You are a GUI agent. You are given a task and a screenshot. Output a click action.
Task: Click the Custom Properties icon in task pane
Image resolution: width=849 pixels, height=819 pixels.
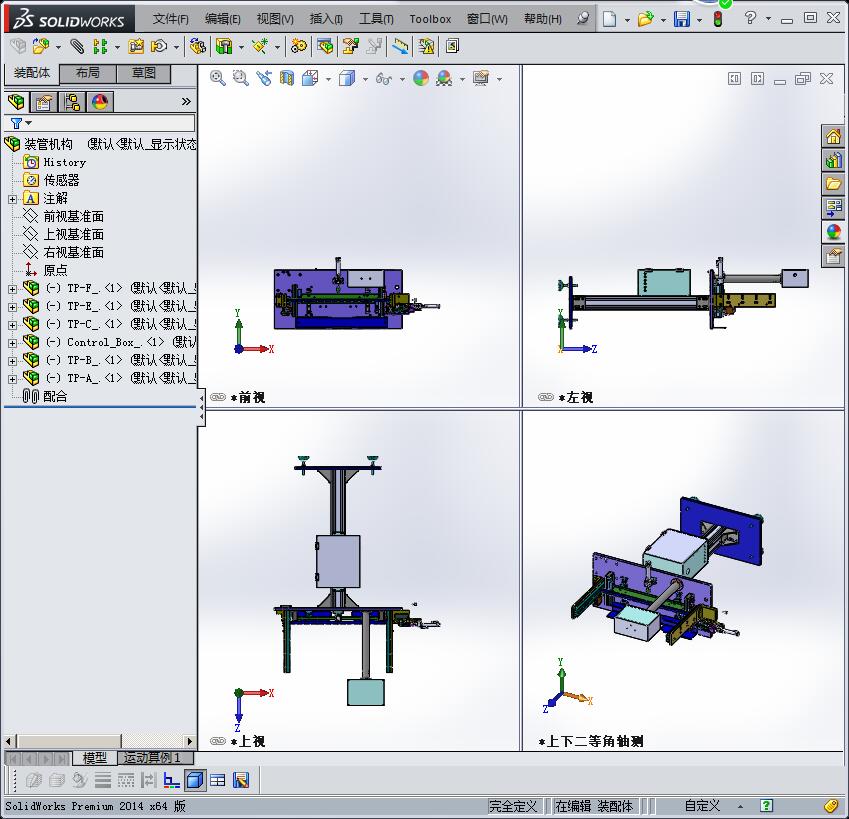point(833,255)
